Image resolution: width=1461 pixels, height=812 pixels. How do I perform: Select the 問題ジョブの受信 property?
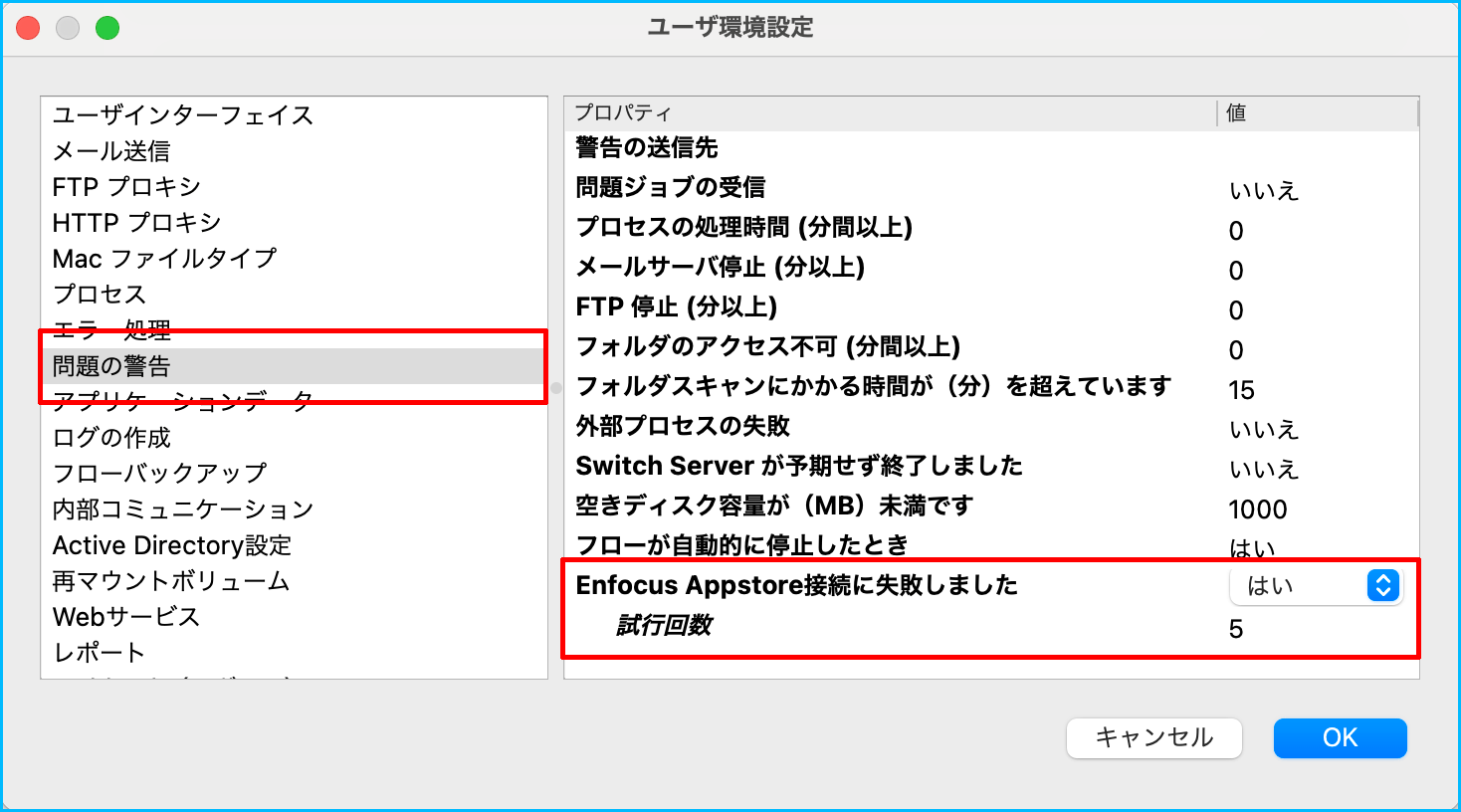[x=671, y=187]
